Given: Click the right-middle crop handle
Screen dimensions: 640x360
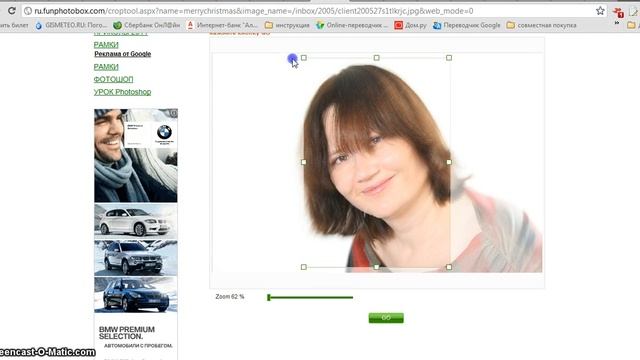Looking at the screenshot, I should pyautogui.click(x=449, y=162).
